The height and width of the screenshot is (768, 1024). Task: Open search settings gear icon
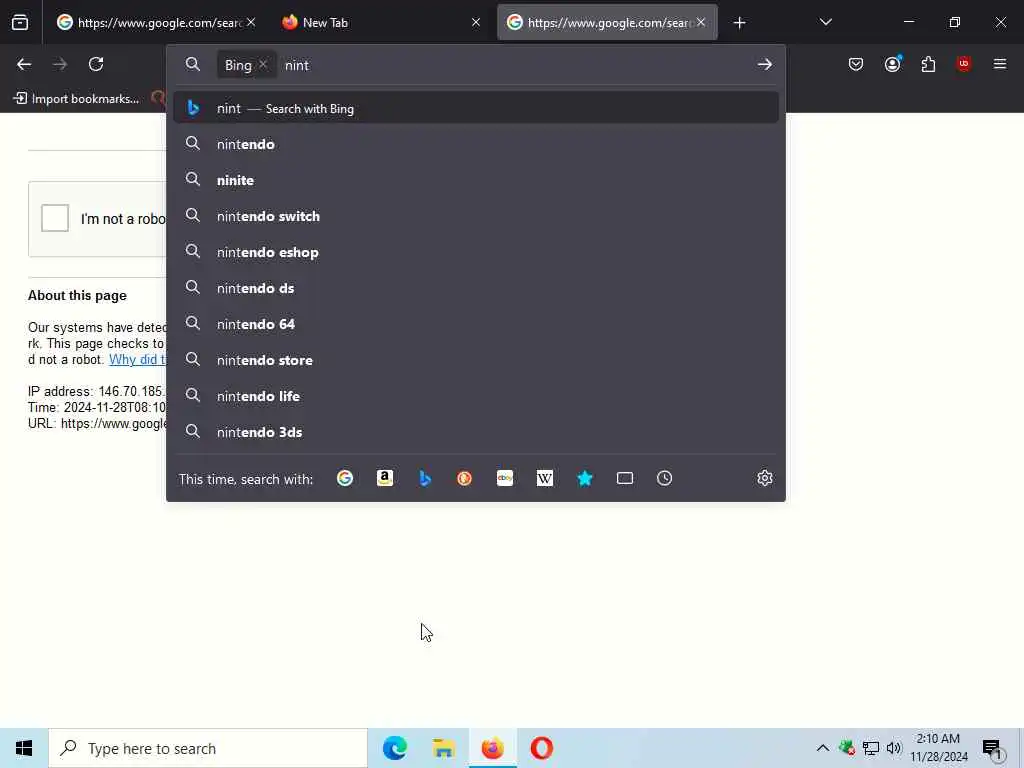tap(765, 478)
